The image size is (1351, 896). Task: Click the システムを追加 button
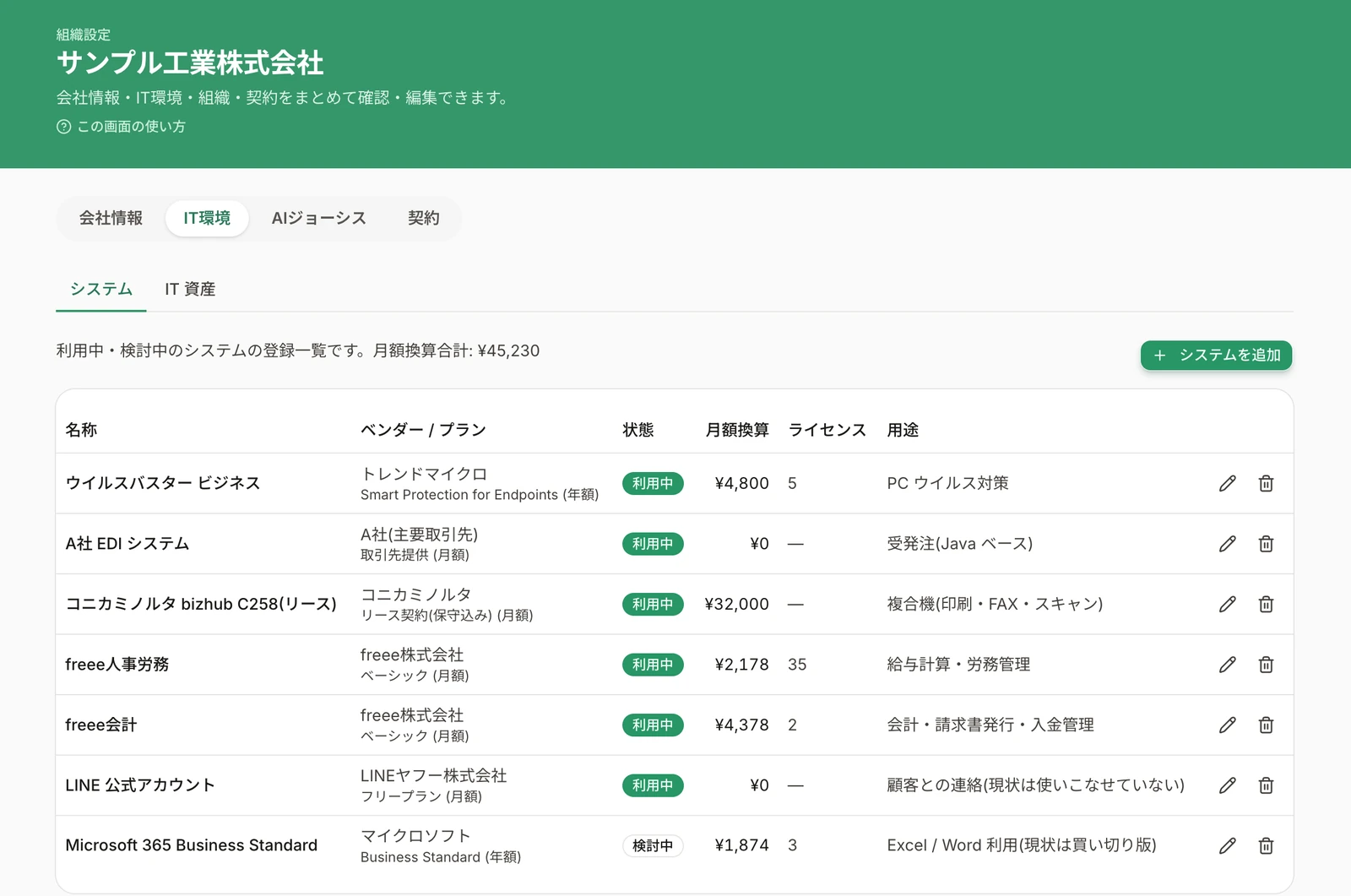click(1216, 355)
